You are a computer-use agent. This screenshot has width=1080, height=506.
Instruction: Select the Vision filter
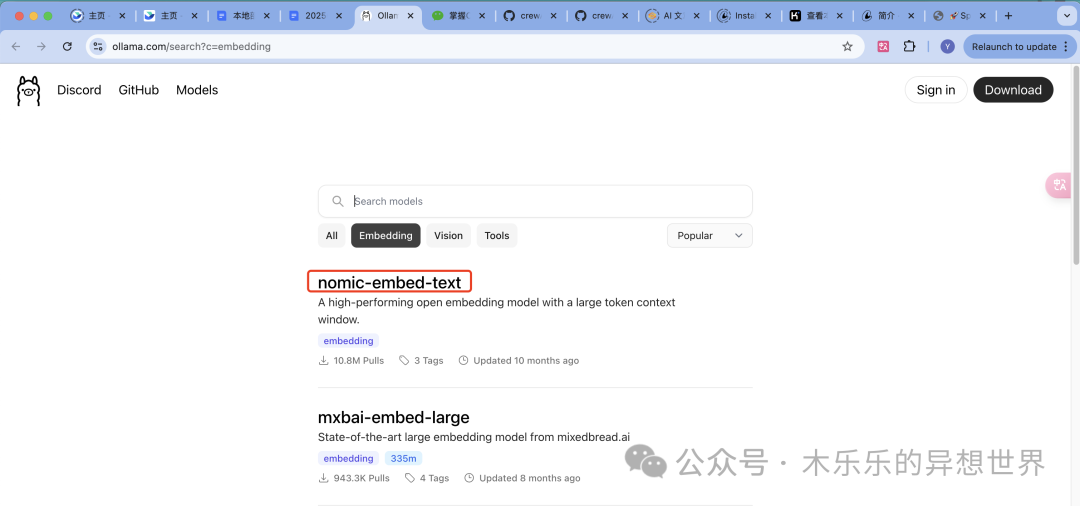point(448,235)
